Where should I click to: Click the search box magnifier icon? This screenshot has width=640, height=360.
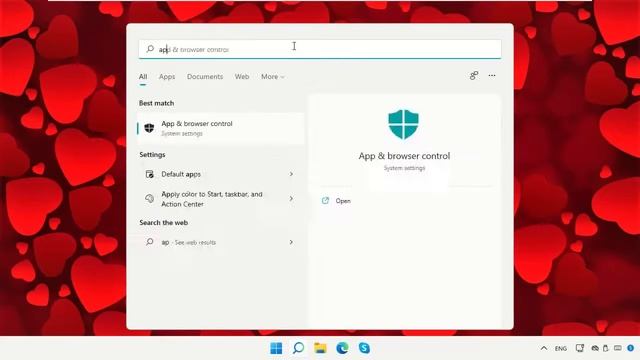tap(150, 49)
